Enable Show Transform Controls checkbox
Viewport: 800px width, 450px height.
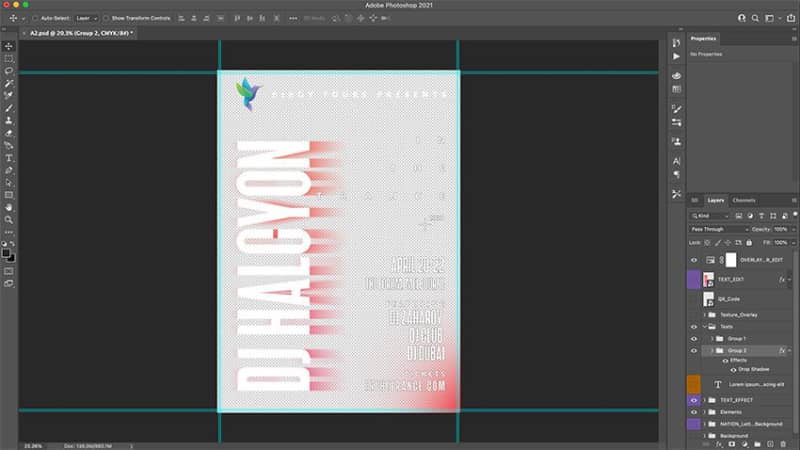pyautogui.click(x=106, y=18)
